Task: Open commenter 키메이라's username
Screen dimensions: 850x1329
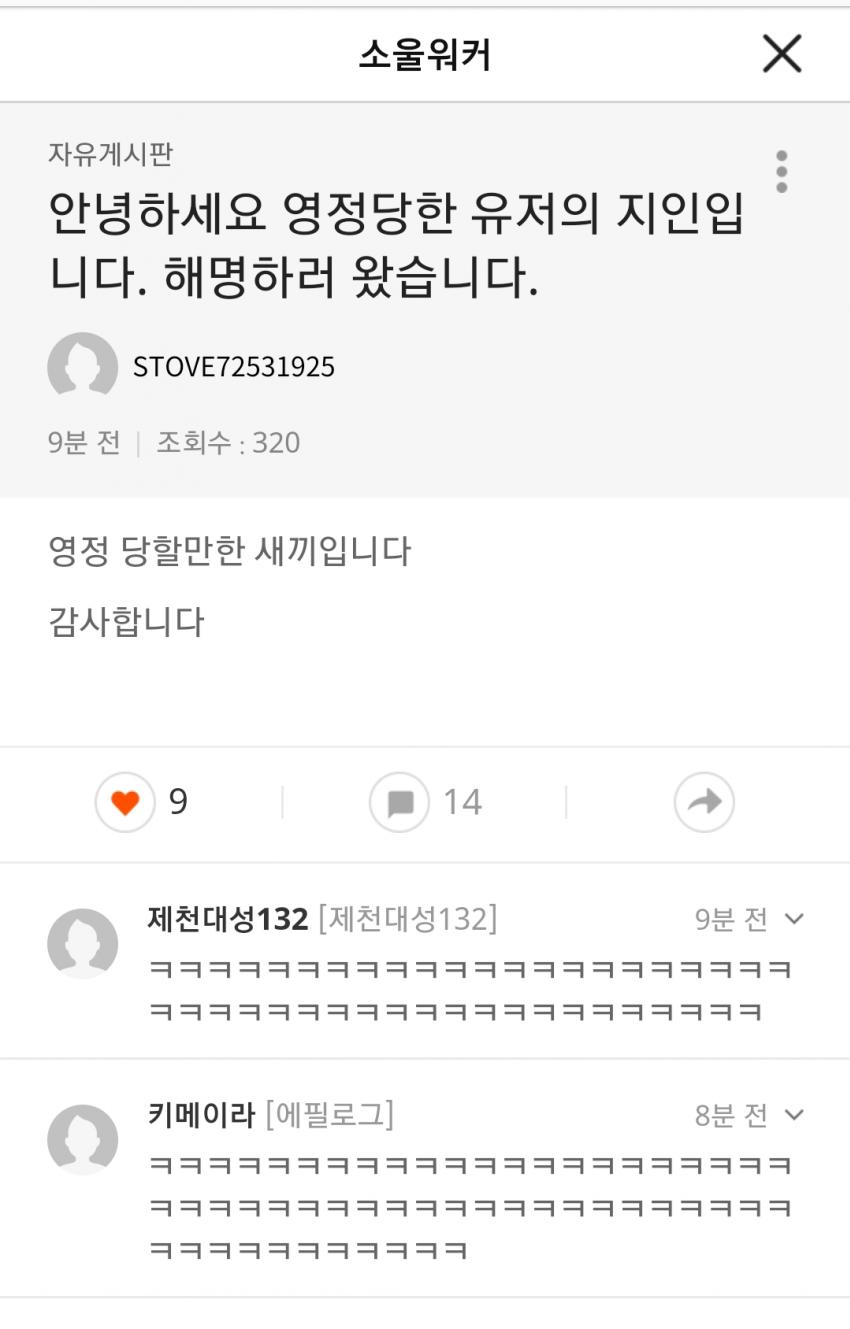Action: pyautogui.click(x=201, y=1115)
